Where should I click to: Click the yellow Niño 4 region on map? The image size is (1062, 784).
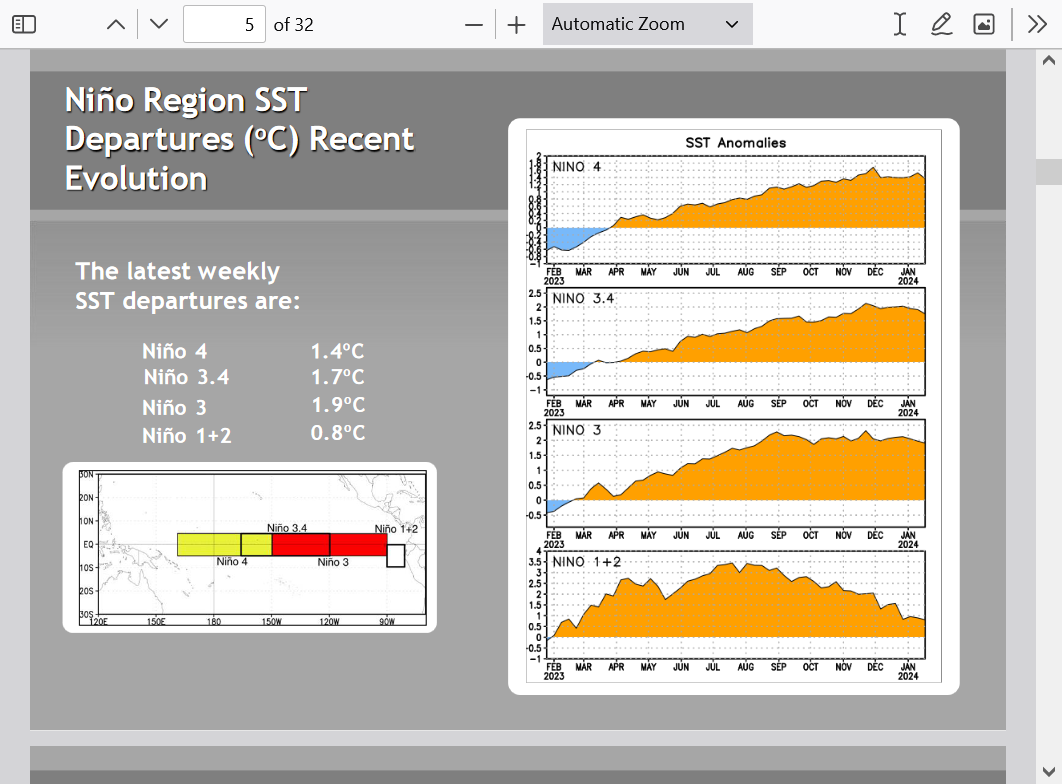209,544
